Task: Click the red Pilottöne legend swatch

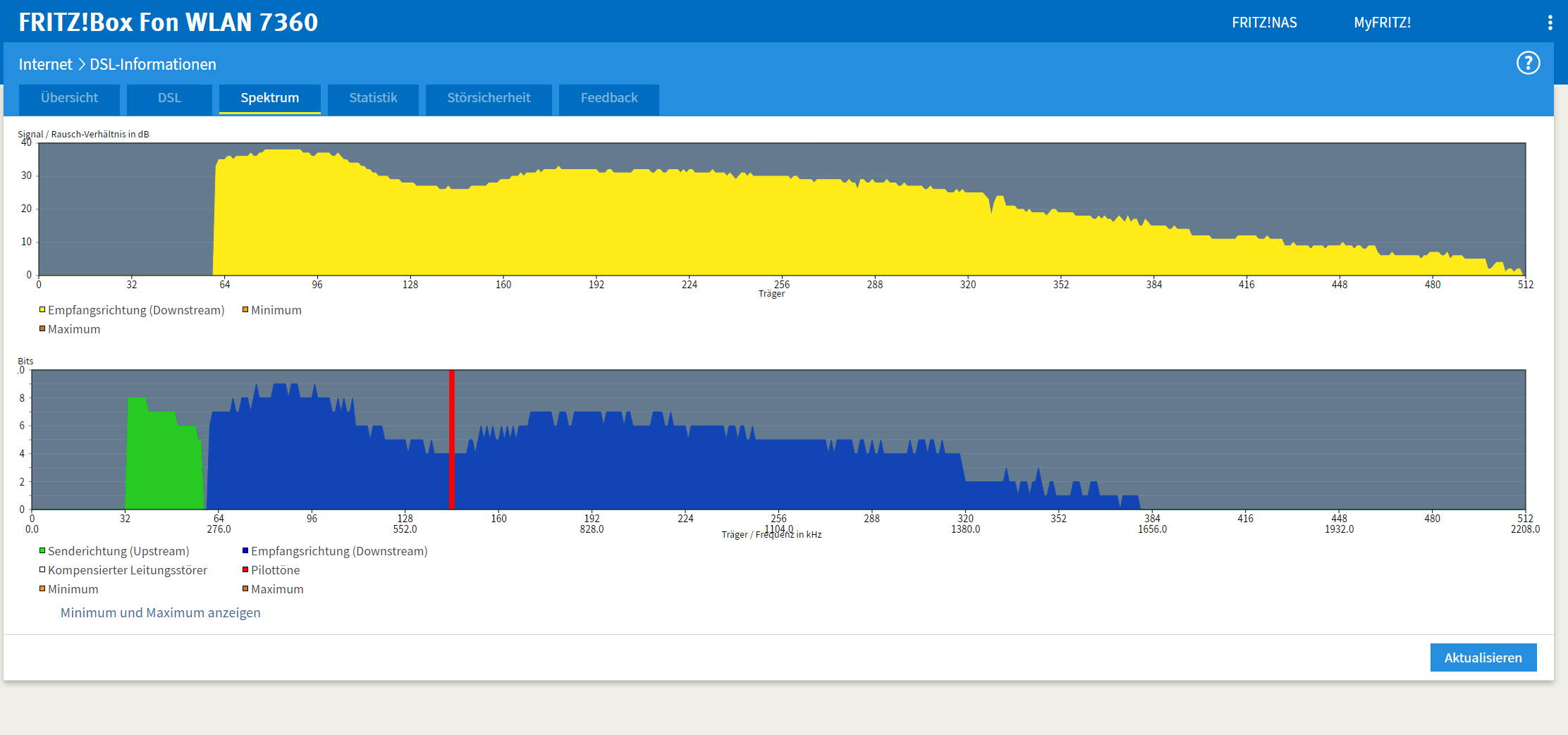Action: click(245, 569)
